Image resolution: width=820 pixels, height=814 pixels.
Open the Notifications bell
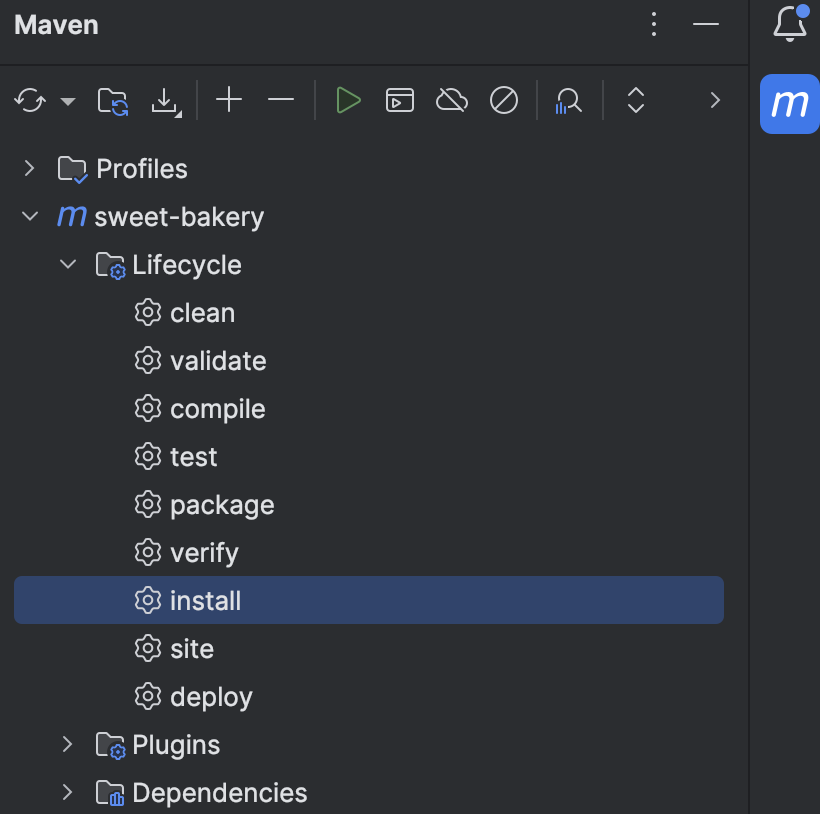click(790, 24)
